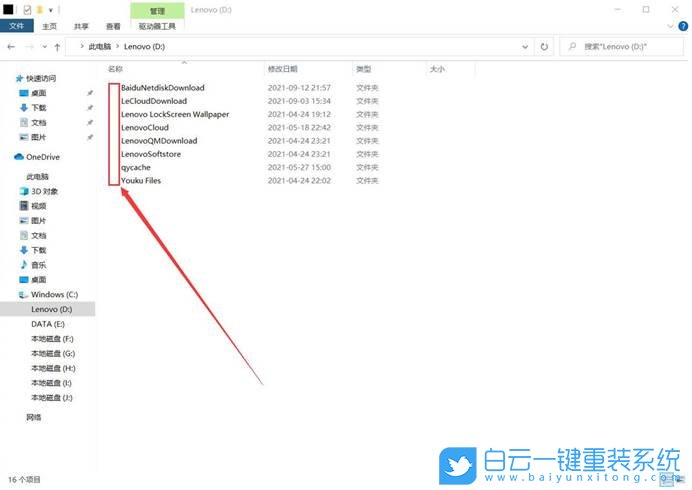Click the 桌面 icon under 此电脑
Screen dimensions: 692x490
24,279
